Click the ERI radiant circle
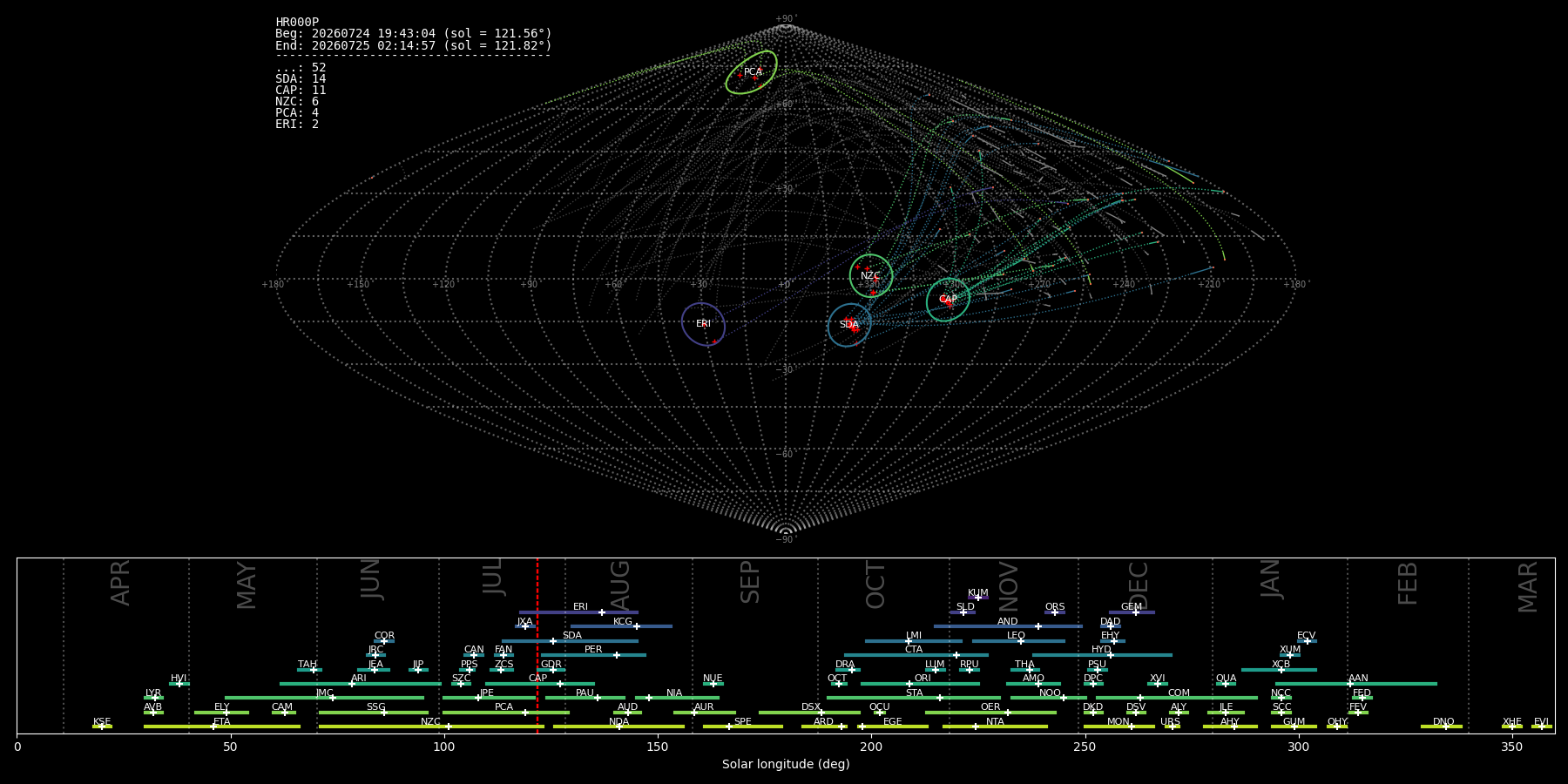 coord(703,324)
